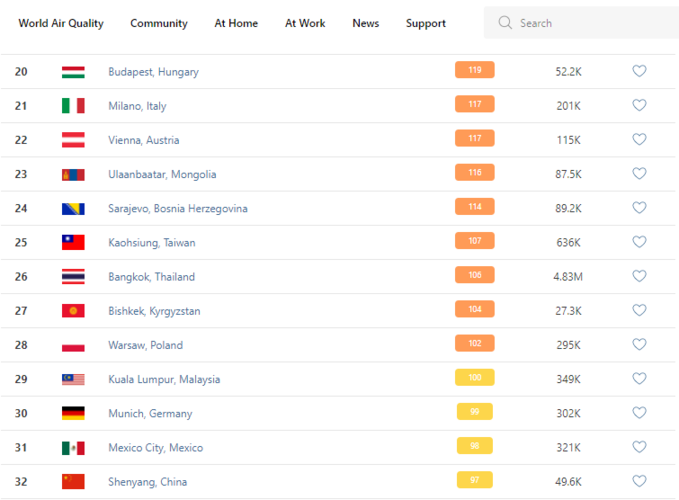Viewport: 679px width, 500px height.
Task: Click the yellow AQI 99 badge for Munich
Action: click(x=474, y=412)
